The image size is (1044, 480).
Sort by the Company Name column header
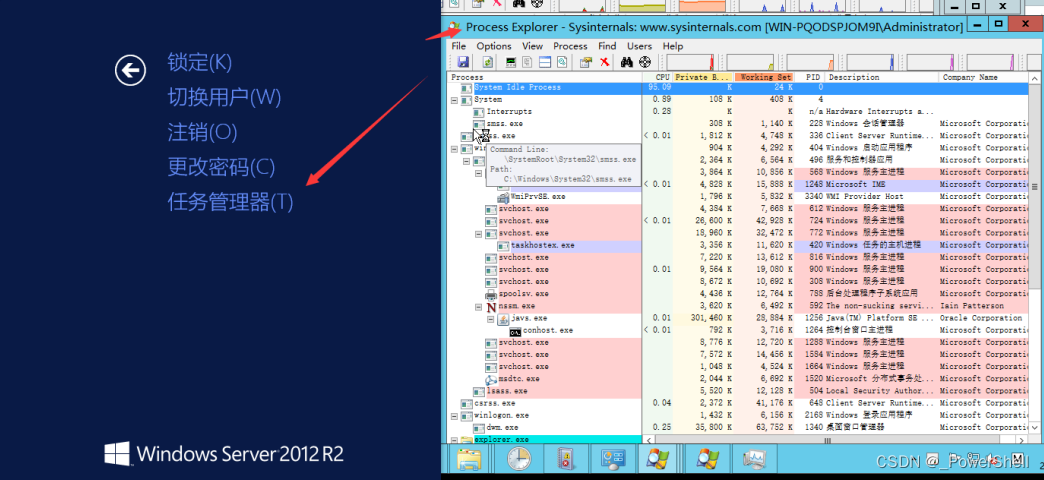click(984, 77)
